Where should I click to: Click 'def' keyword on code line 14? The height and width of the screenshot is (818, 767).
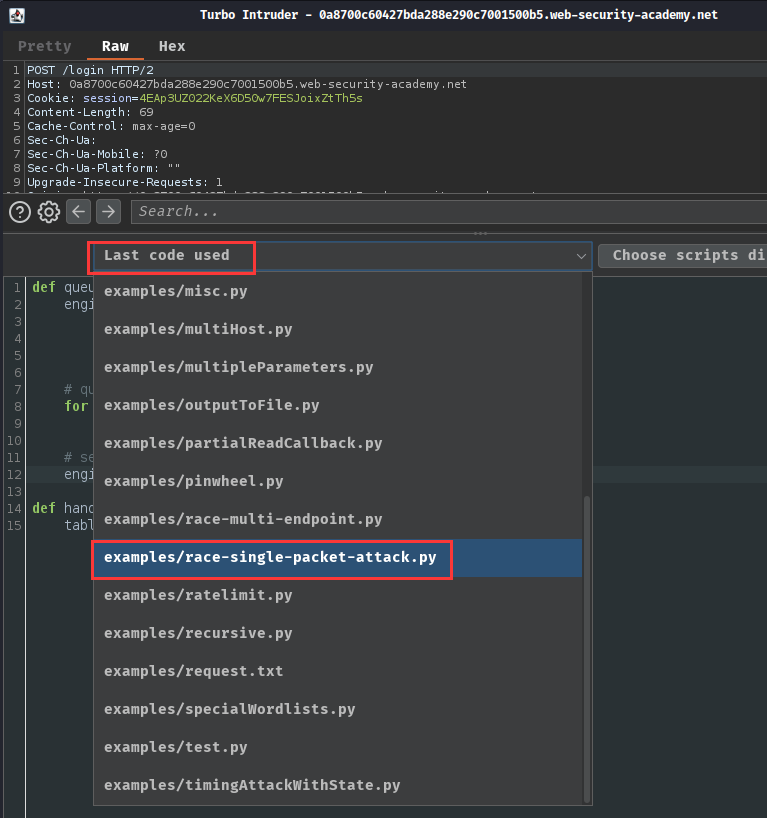click(44, 508)
